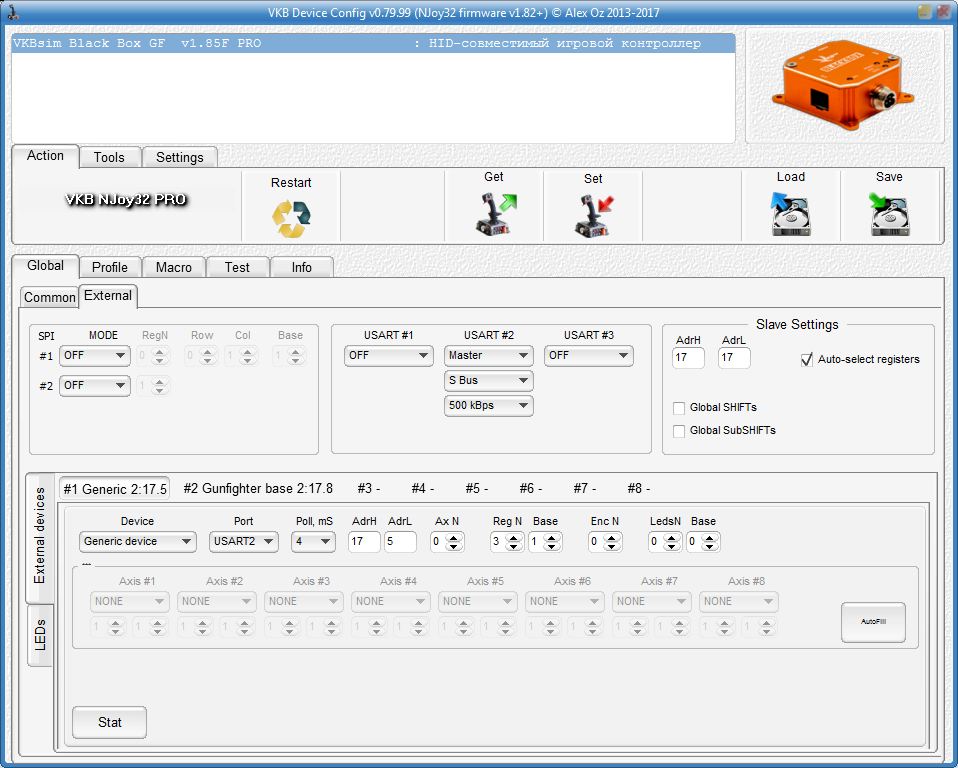Click the app icon in title bar
958x768 pixels.
click(x=12, y=12)
